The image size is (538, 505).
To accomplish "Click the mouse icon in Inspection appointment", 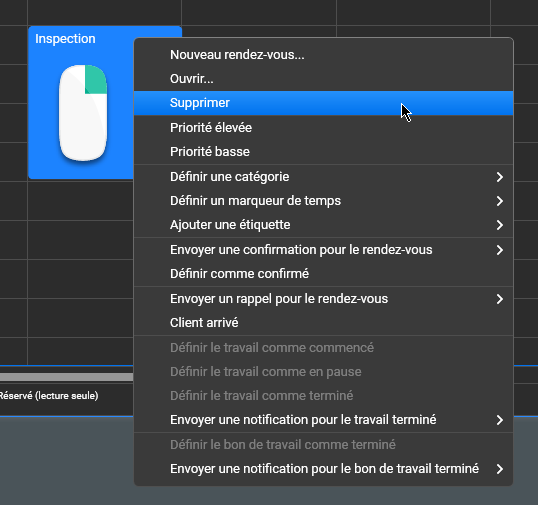I will tap(83, 113).
